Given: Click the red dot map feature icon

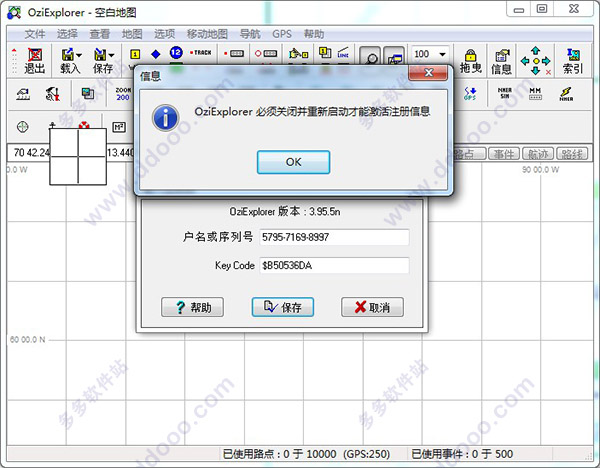Looking at the screenshot, I should click(x=234, y=54).
